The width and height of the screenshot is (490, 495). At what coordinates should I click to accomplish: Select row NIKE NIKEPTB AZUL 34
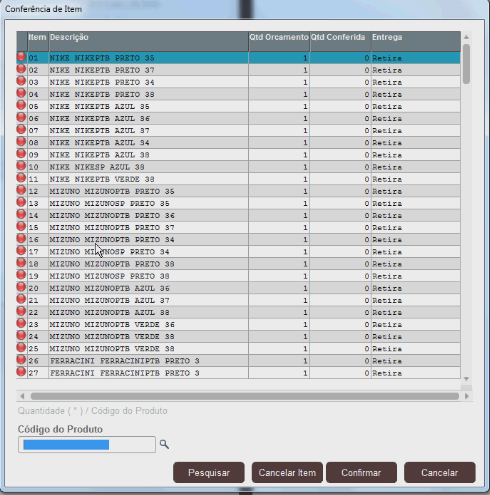click(238, 143)
